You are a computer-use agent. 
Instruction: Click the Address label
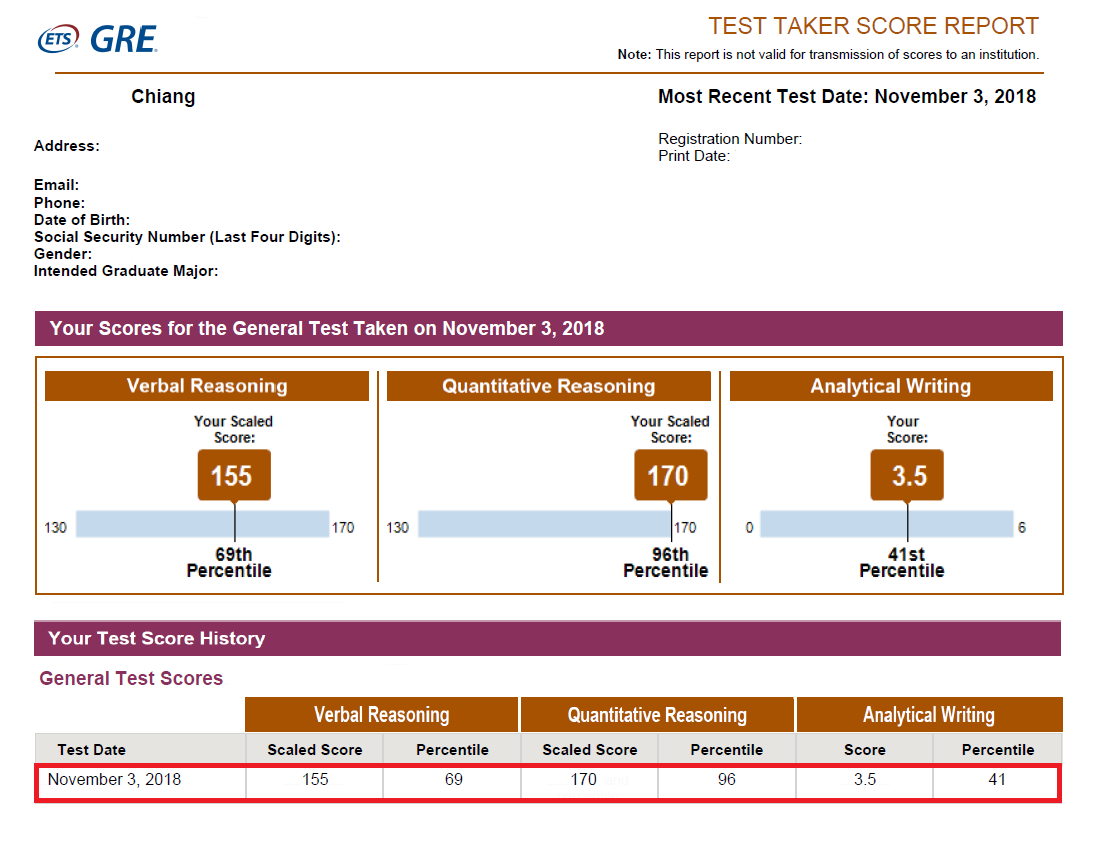67,146
